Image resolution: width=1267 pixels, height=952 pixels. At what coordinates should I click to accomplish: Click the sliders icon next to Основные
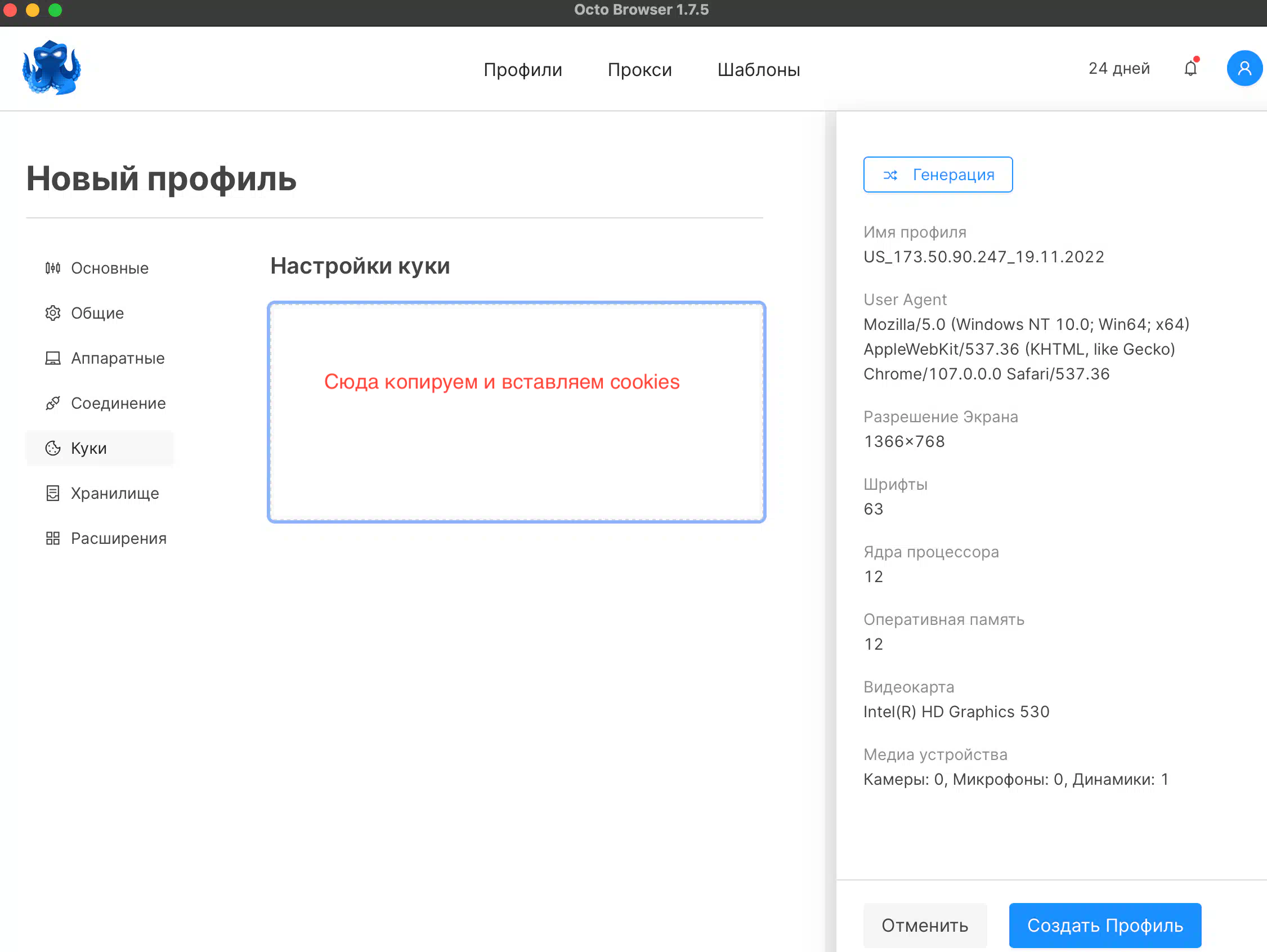[53, 268]
